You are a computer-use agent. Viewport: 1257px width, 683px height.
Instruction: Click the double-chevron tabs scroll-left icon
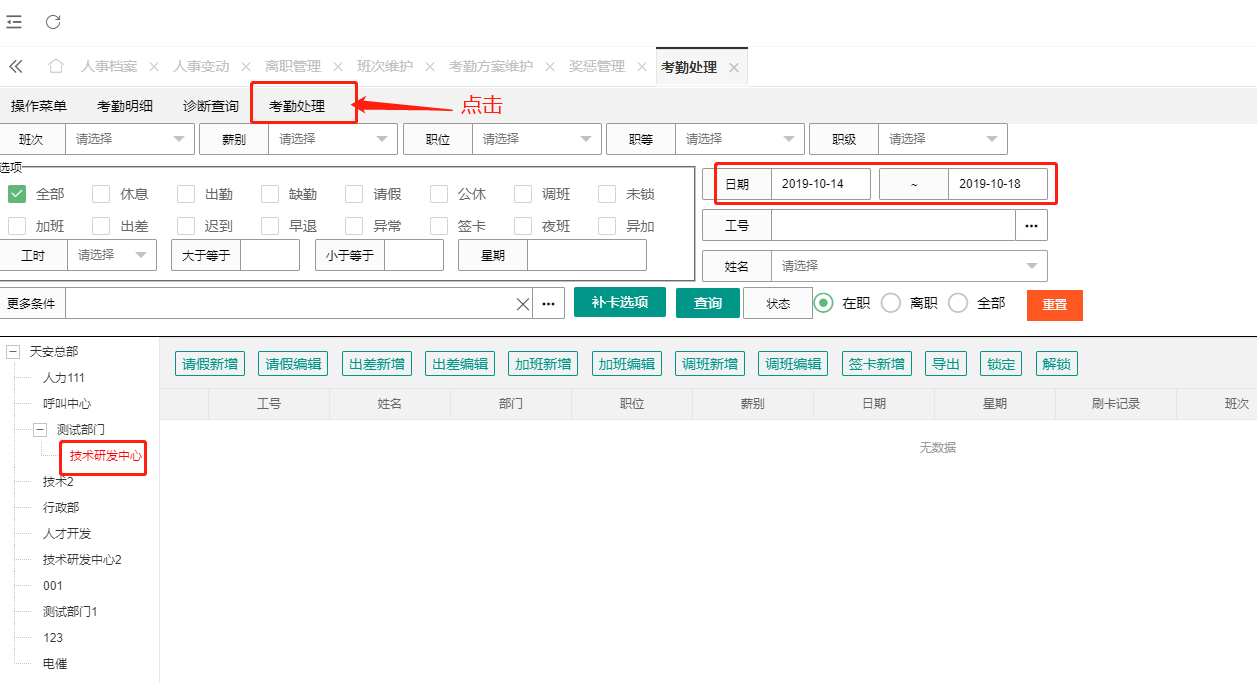(x=16, y=67)
